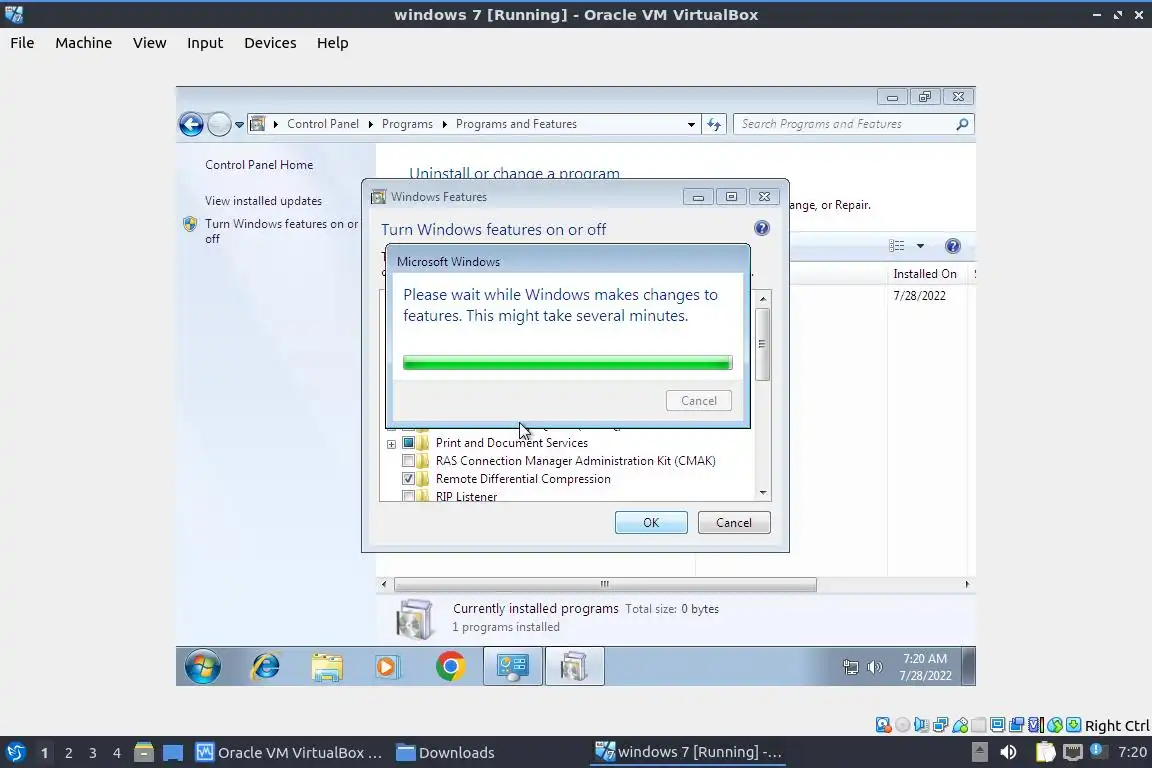Toggle Print and Document Services checkbox
The width and height of the screenshot is (1152, 768).
[408, 442]
